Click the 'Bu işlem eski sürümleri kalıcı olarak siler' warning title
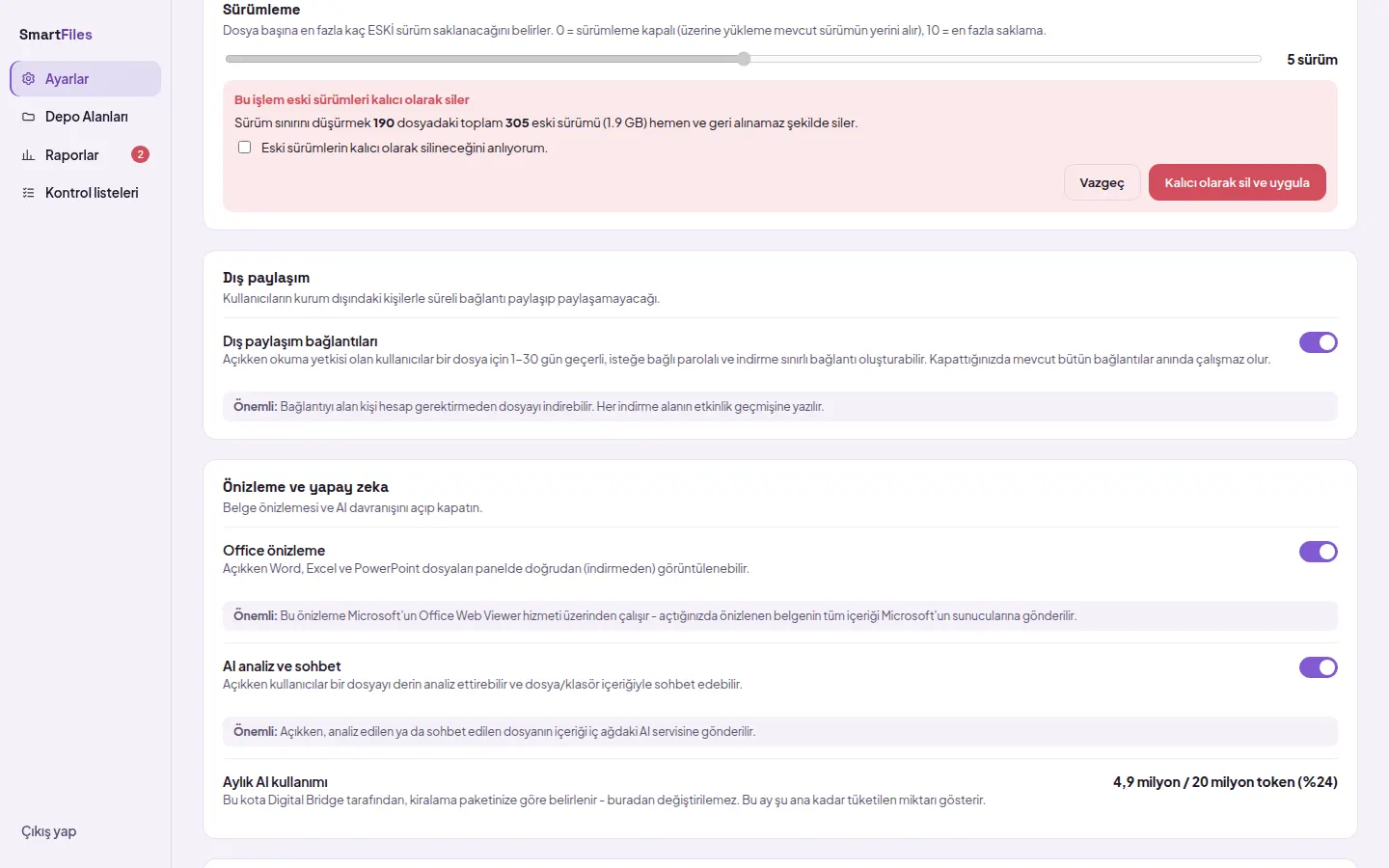The width and height of the screenshot is (1389, 868). click(x=352, y=99)
